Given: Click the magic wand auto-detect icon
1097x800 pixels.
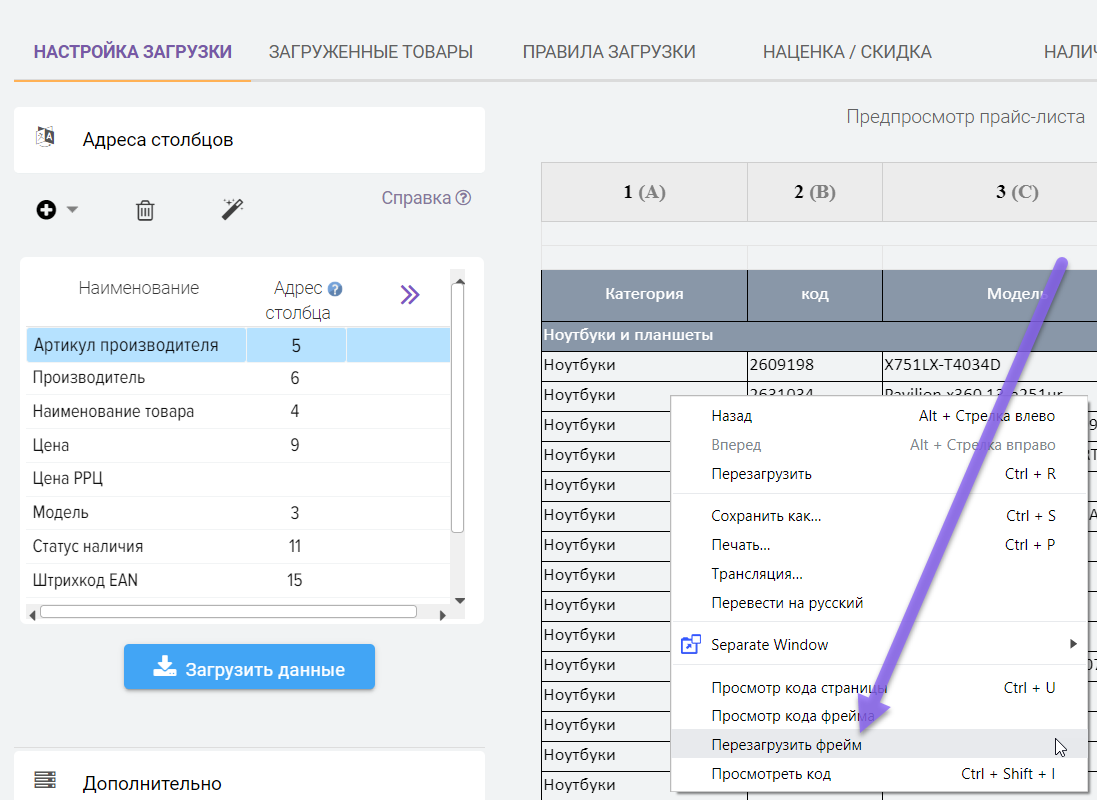Looking at the screenshot, I should click(x=232, y=209).
